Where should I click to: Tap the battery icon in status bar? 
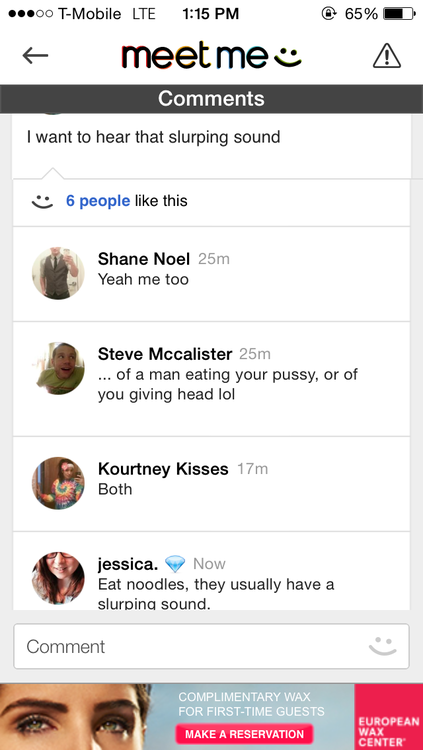coord(399,14)
